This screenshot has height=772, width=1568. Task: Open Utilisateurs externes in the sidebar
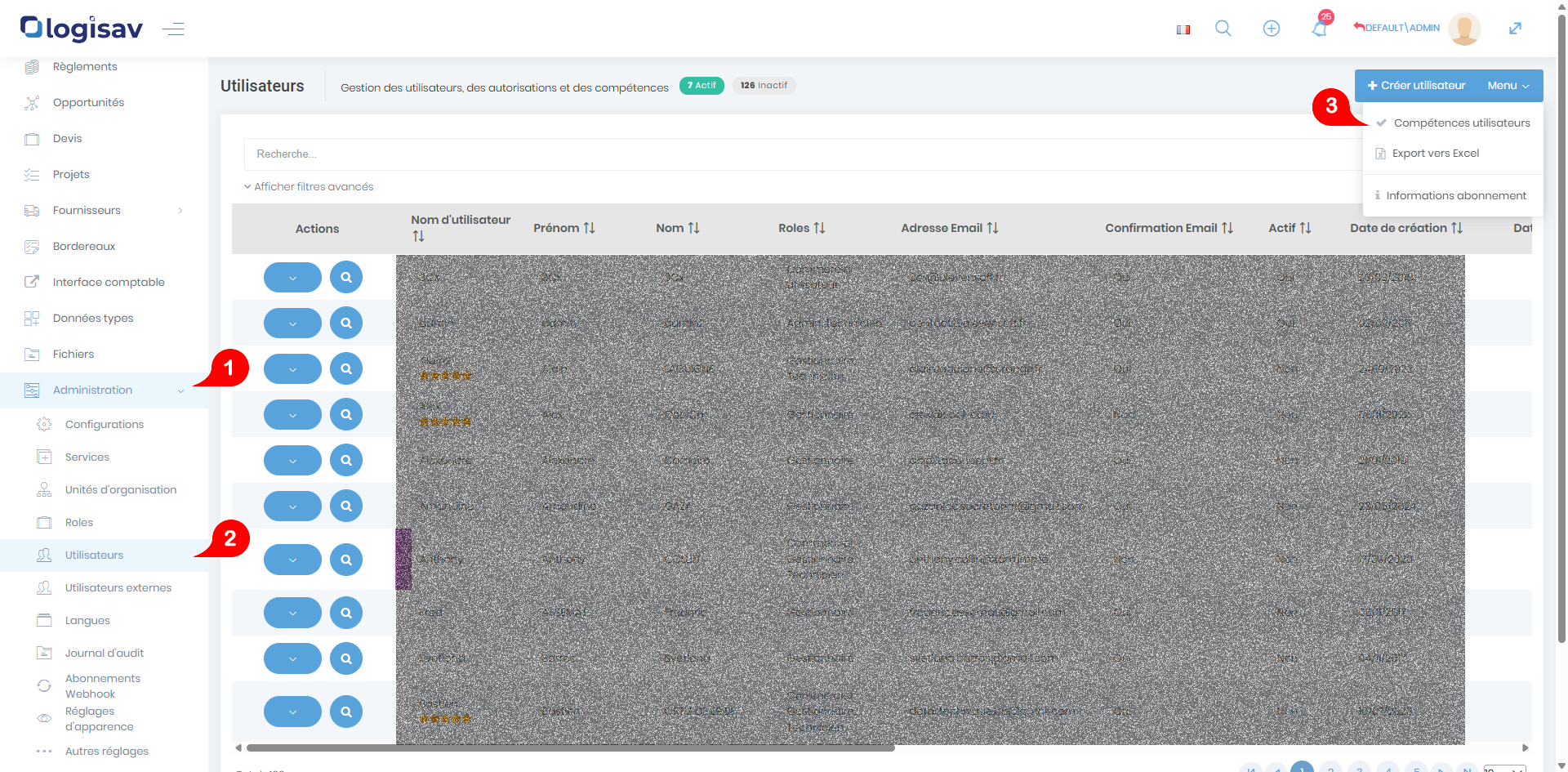click(118, 588)
